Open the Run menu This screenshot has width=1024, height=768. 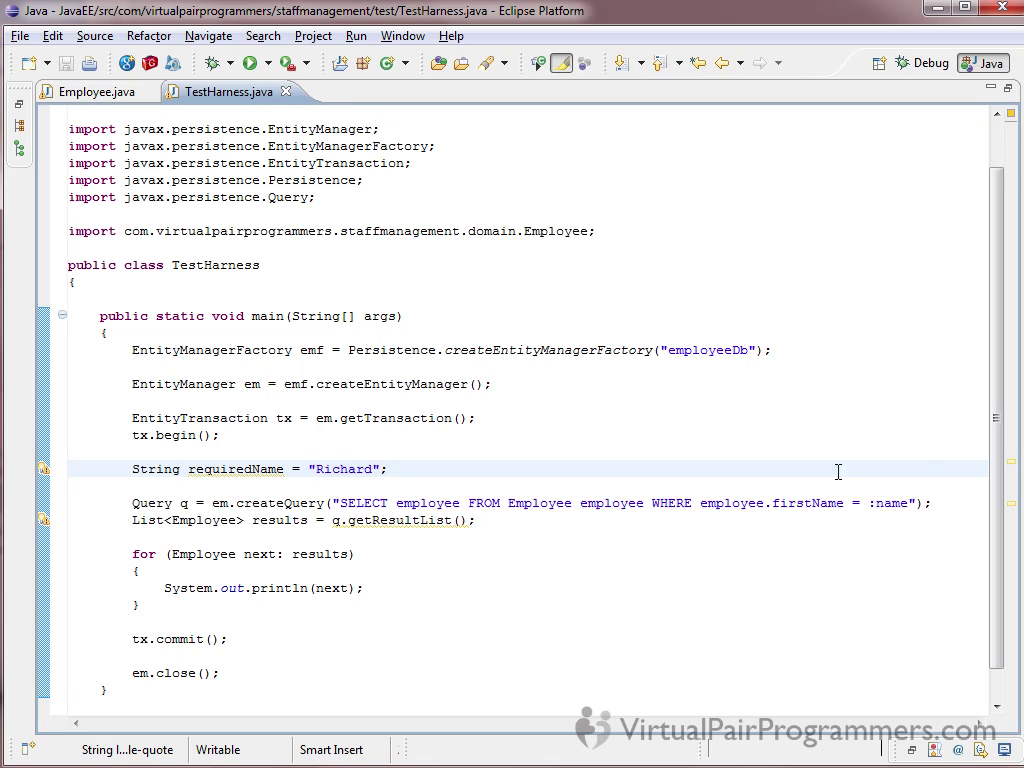tap(356, 36)
